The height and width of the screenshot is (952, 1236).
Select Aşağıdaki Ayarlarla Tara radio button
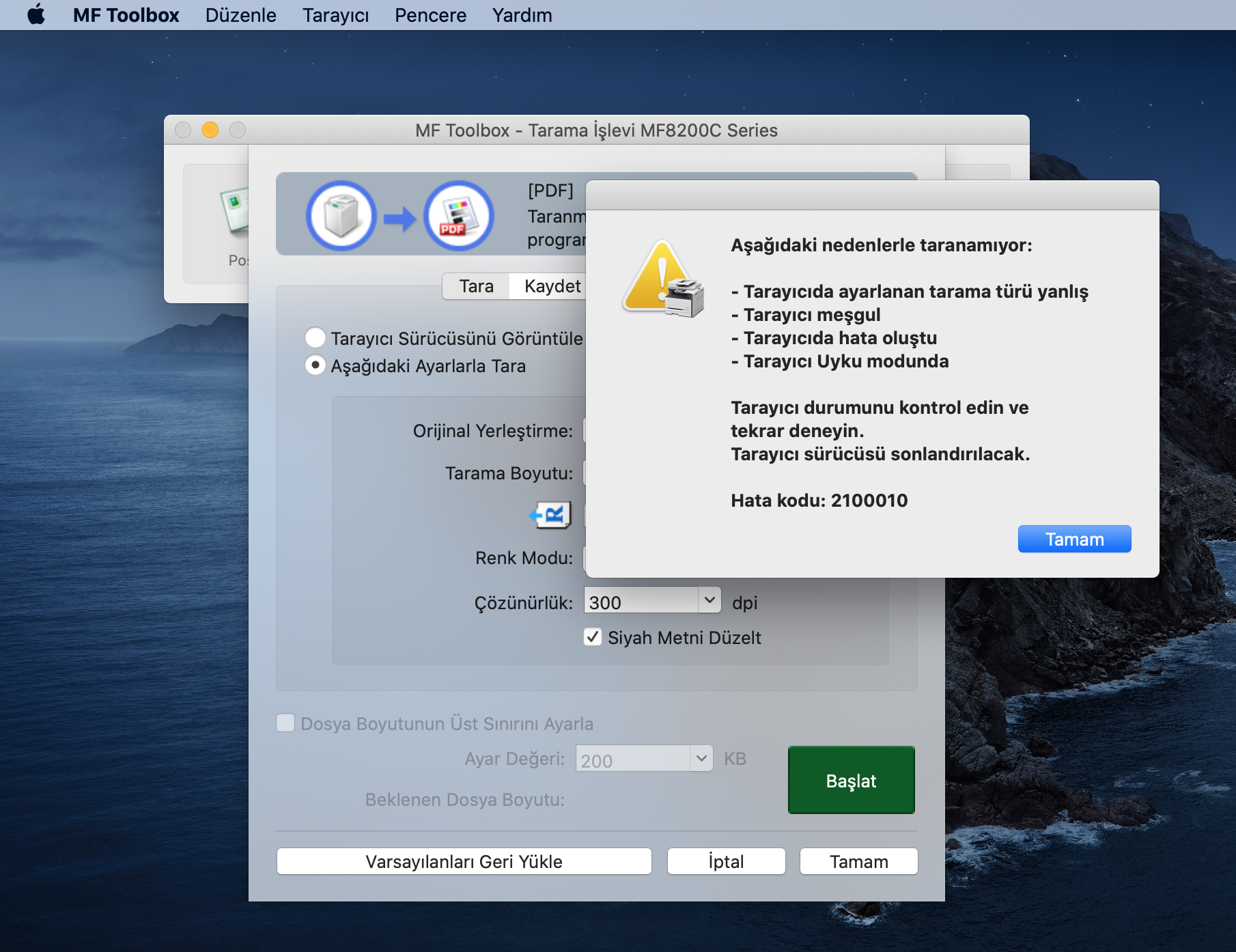click(315, 365)
